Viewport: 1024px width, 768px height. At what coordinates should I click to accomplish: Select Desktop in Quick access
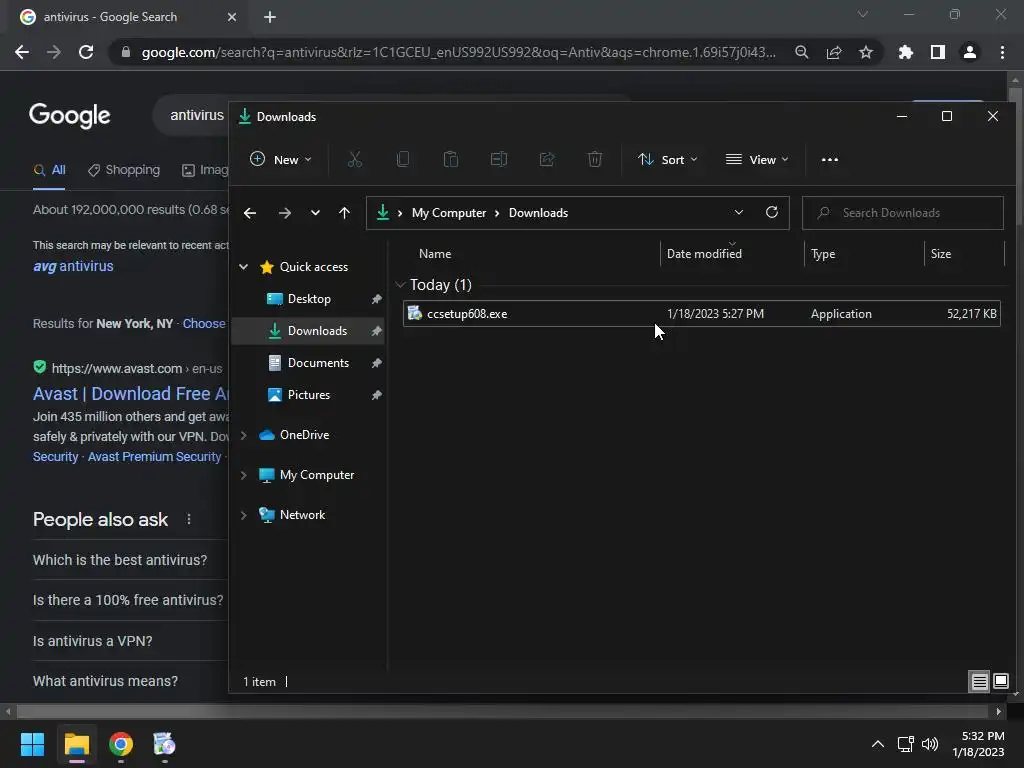(308, 298)
